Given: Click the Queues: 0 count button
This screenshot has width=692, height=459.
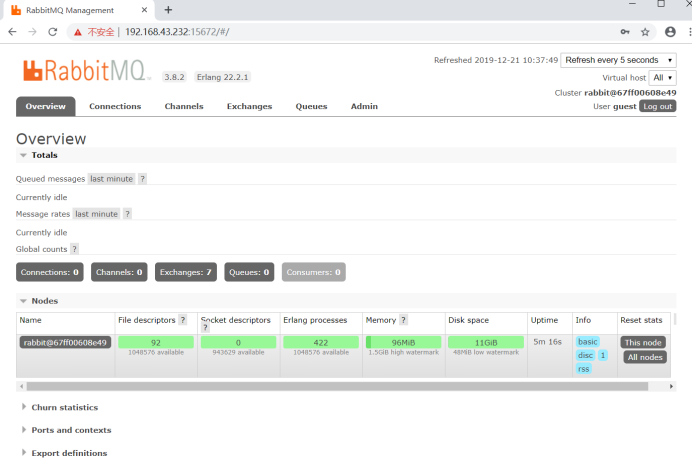Looking at the screenshot, I should click(249, 272).
